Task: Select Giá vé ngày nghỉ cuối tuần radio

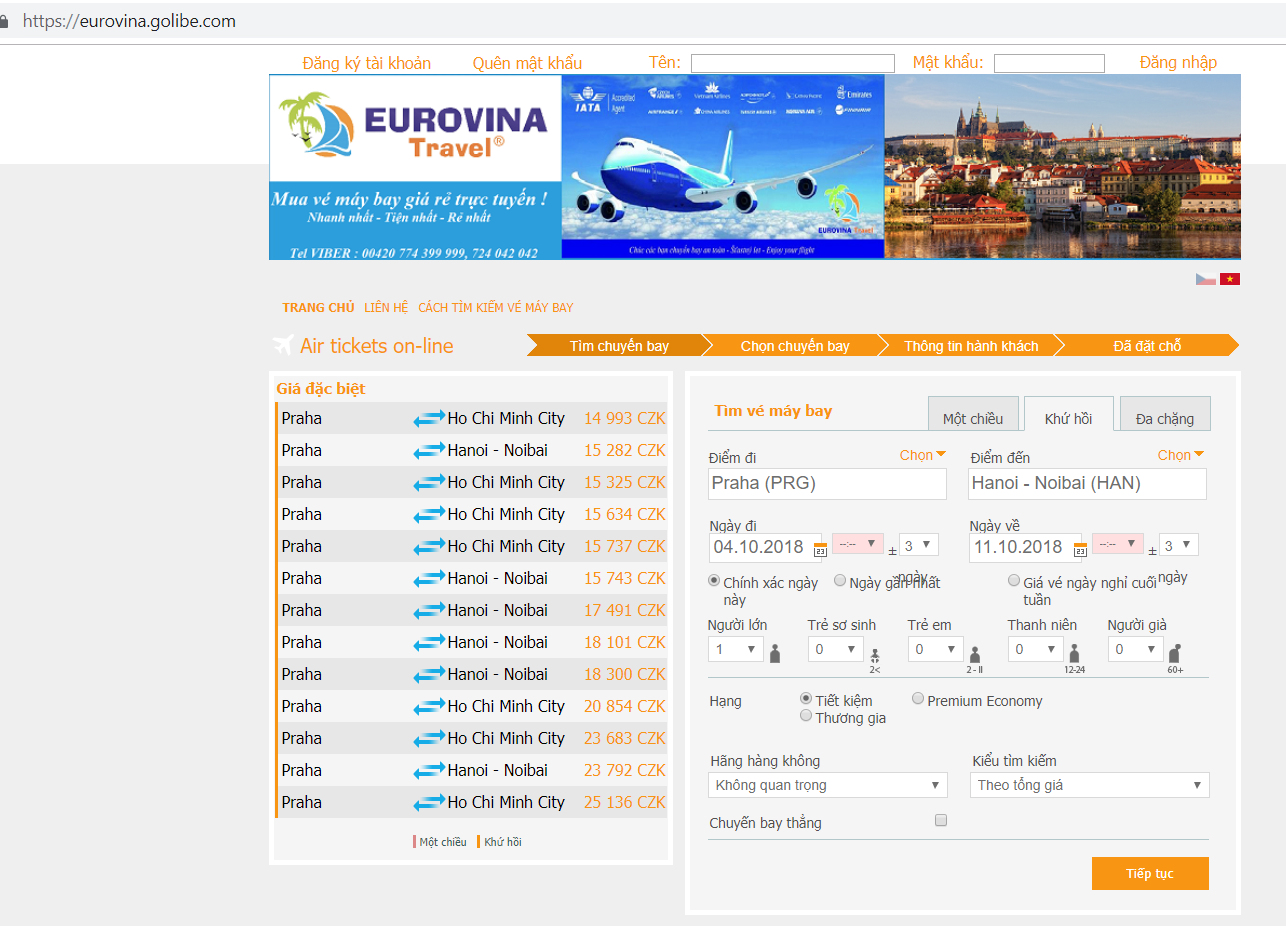Action: point(1014,580)
